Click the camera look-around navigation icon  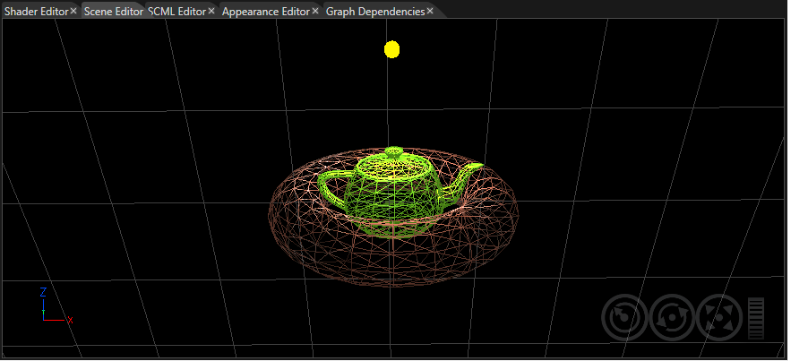(x=624, y=318)
